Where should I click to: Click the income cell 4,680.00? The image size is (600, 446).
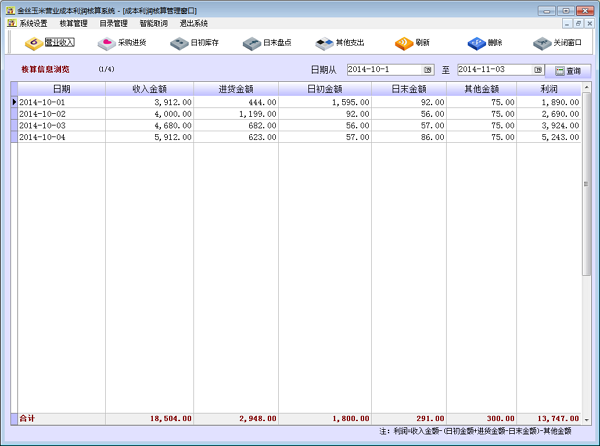[x=150, y=125]
